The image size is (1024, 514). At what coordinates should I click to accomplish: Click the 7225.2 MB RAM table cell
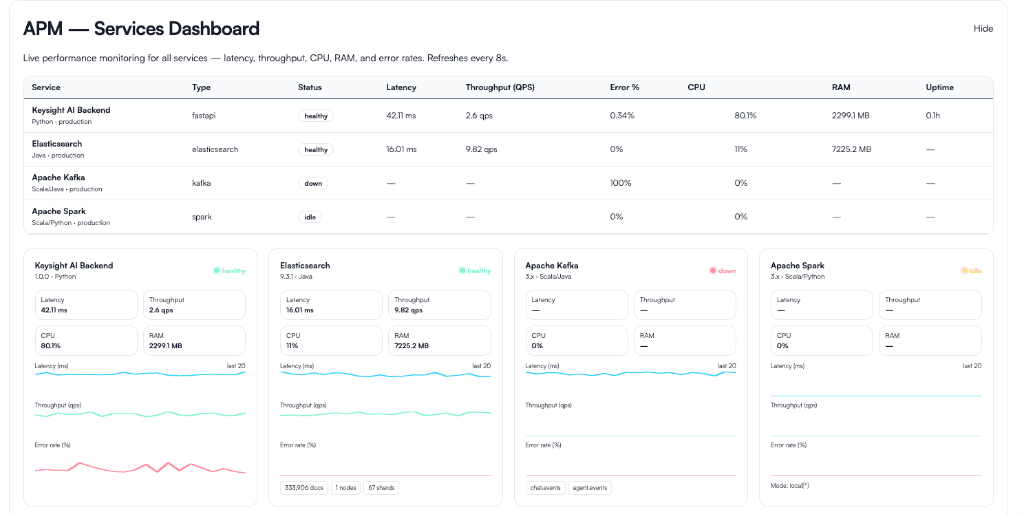coord(851,150)
